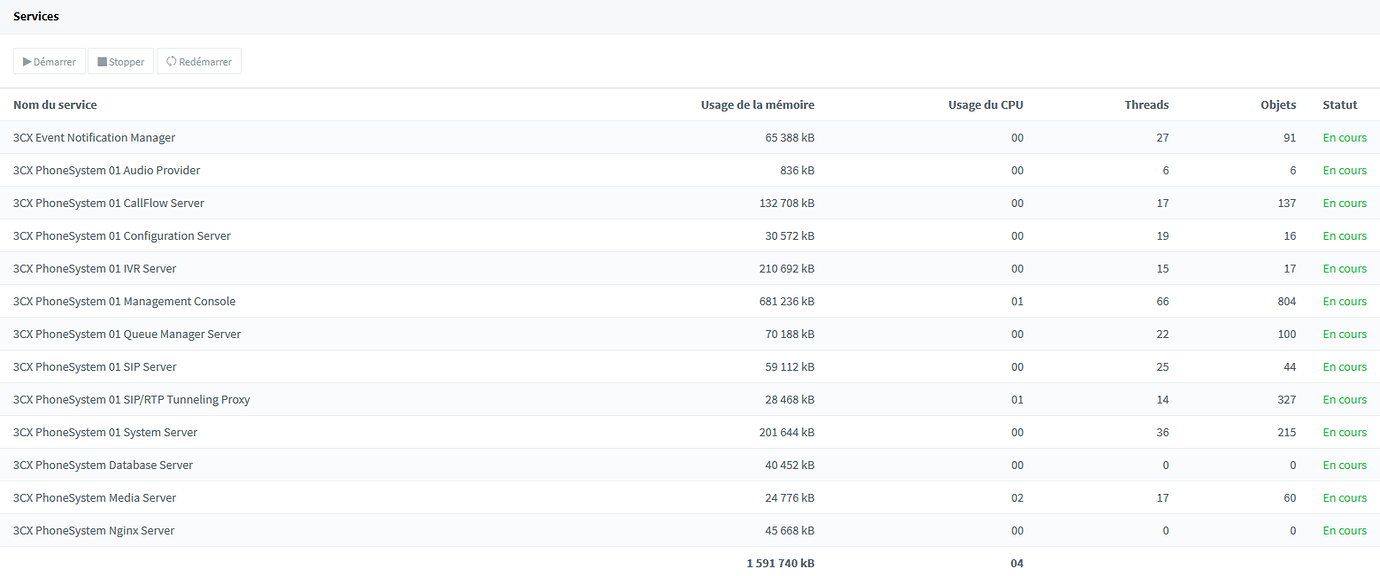
Task: Select the 3CX Event Notification Manager row
Action: 94,138
